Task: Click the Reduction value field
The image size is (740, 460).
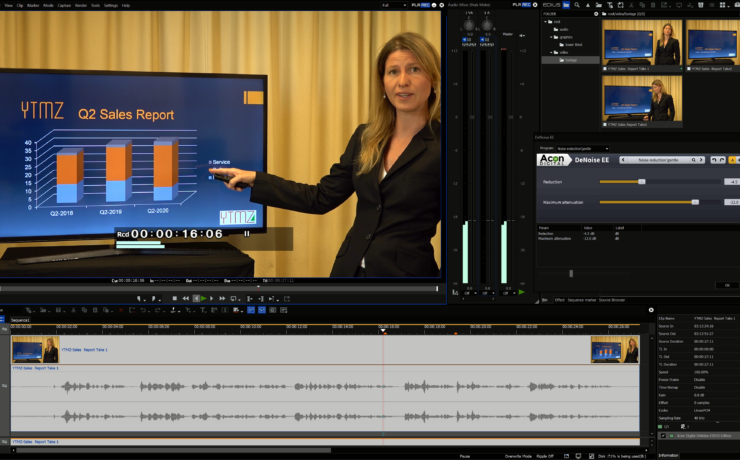Action: pos(732,182)
